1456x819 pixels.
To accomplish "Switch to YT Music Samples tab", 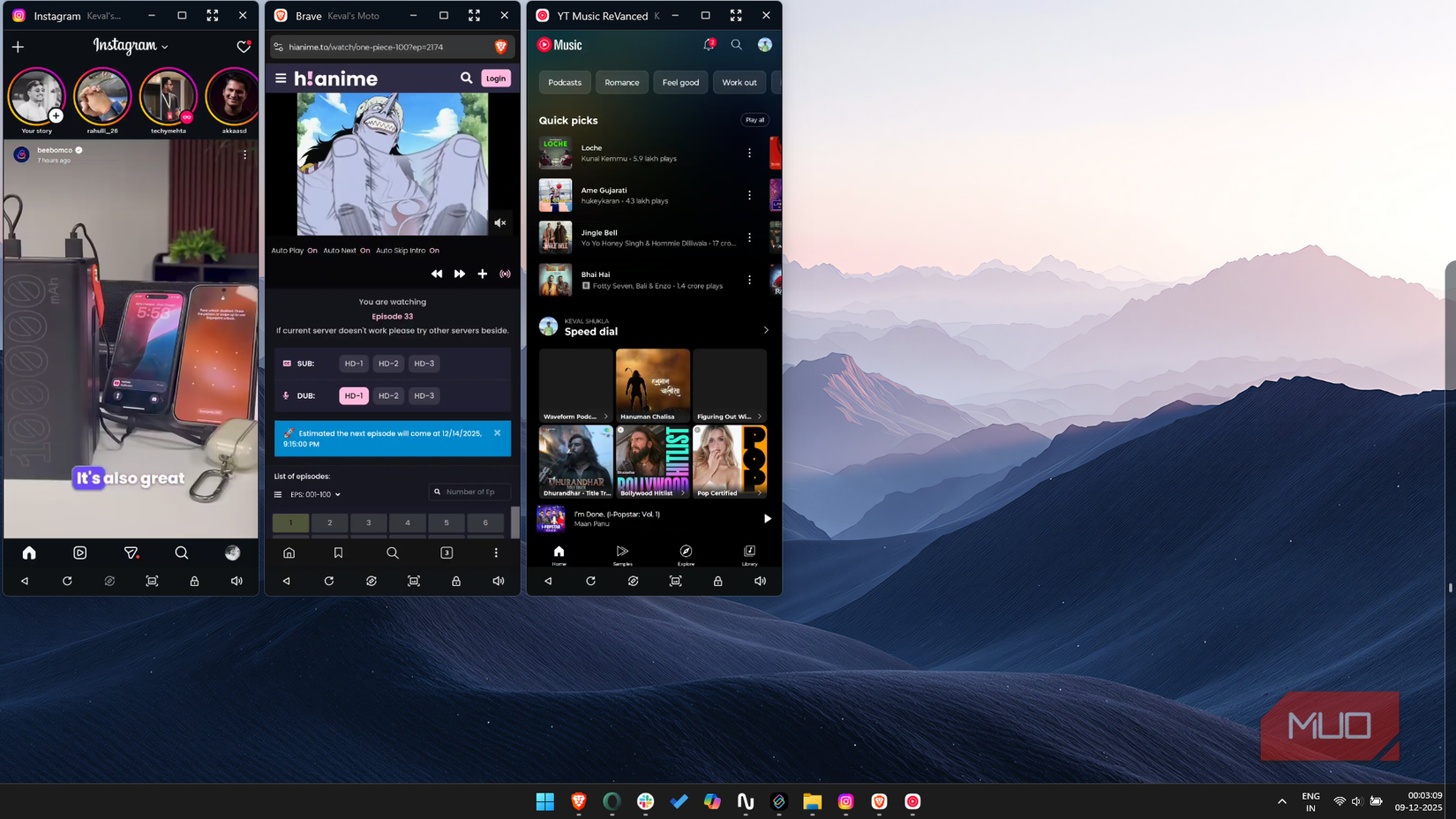I will [x=622, y=555].
